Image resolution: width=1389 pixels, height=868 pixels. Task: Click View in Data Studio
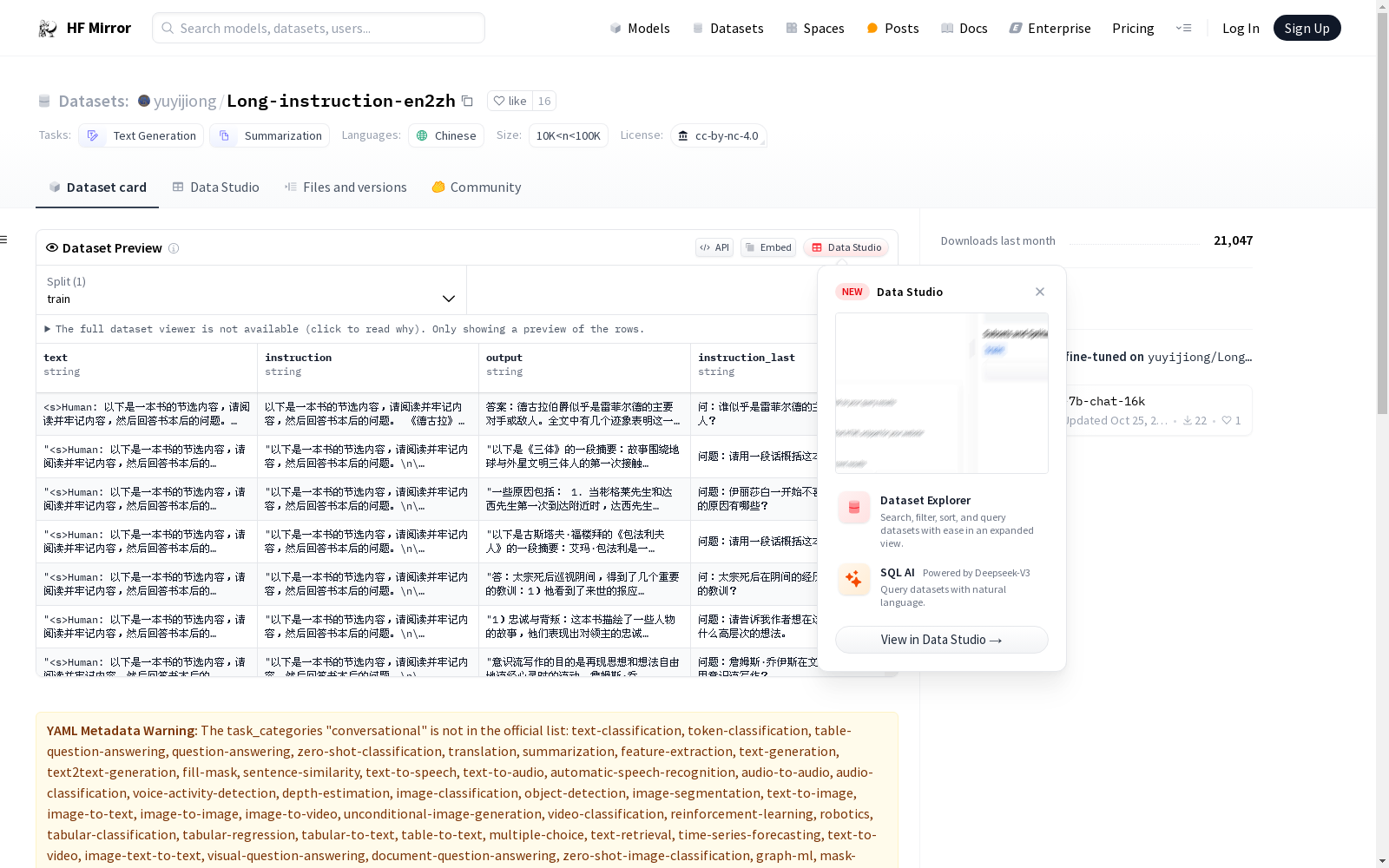click(940, 640)
